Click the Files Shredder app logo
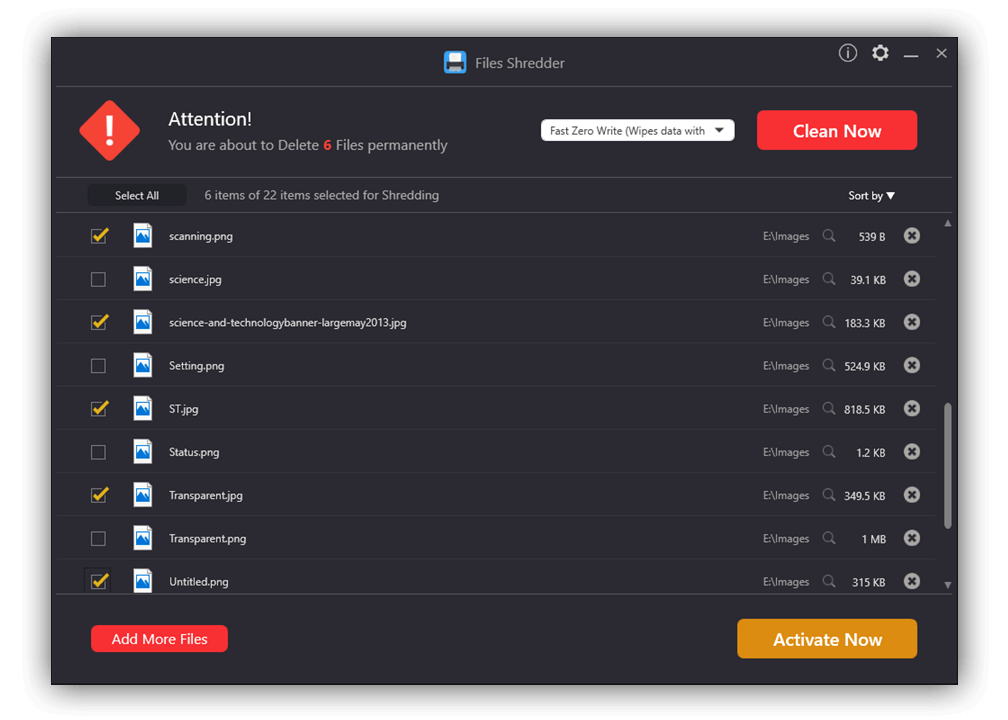Screen dimensions: 1008x720 455,62
